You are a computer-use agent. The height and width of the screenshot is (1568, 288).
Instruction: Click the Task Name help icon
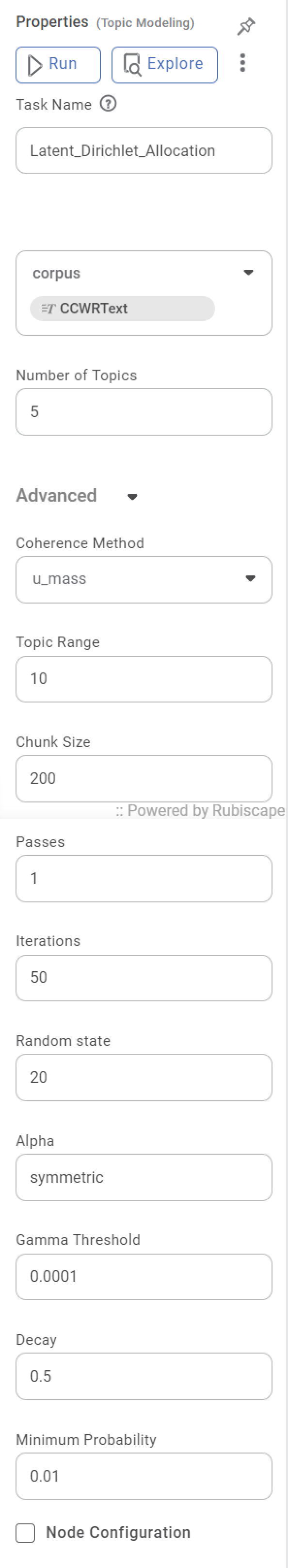pyautogui.click(x=109, y=103)
